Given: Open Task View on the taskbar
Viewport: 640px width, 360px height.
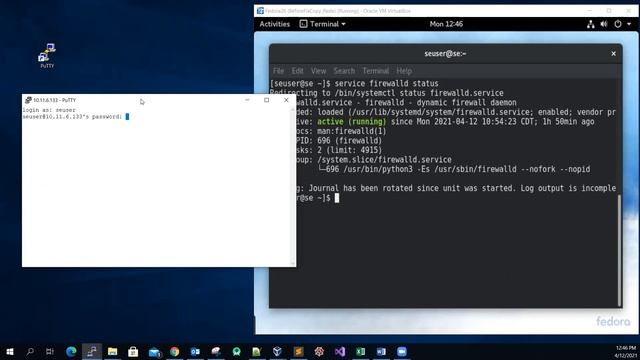Looking at the screenshot, I should (x=50, y=351).
